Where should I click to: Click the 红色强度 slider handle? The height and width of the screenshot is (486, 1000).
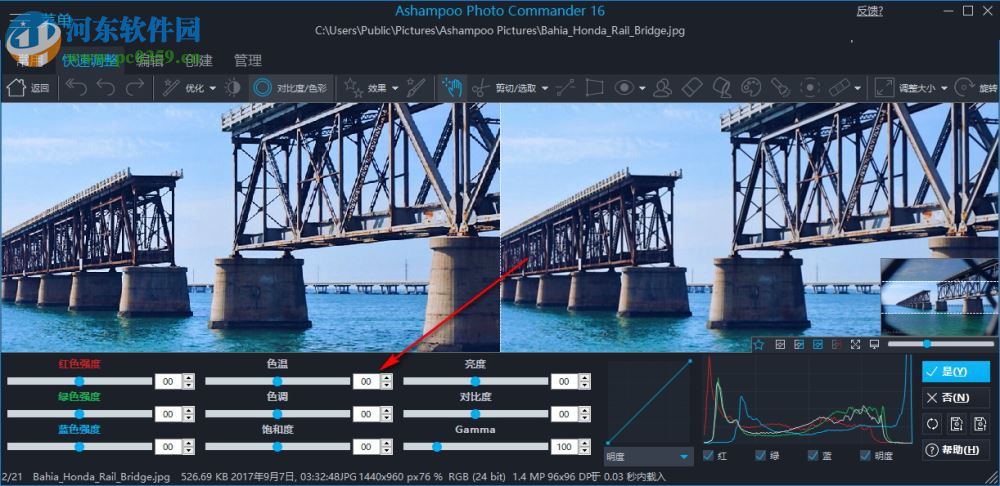pos(79,381)
